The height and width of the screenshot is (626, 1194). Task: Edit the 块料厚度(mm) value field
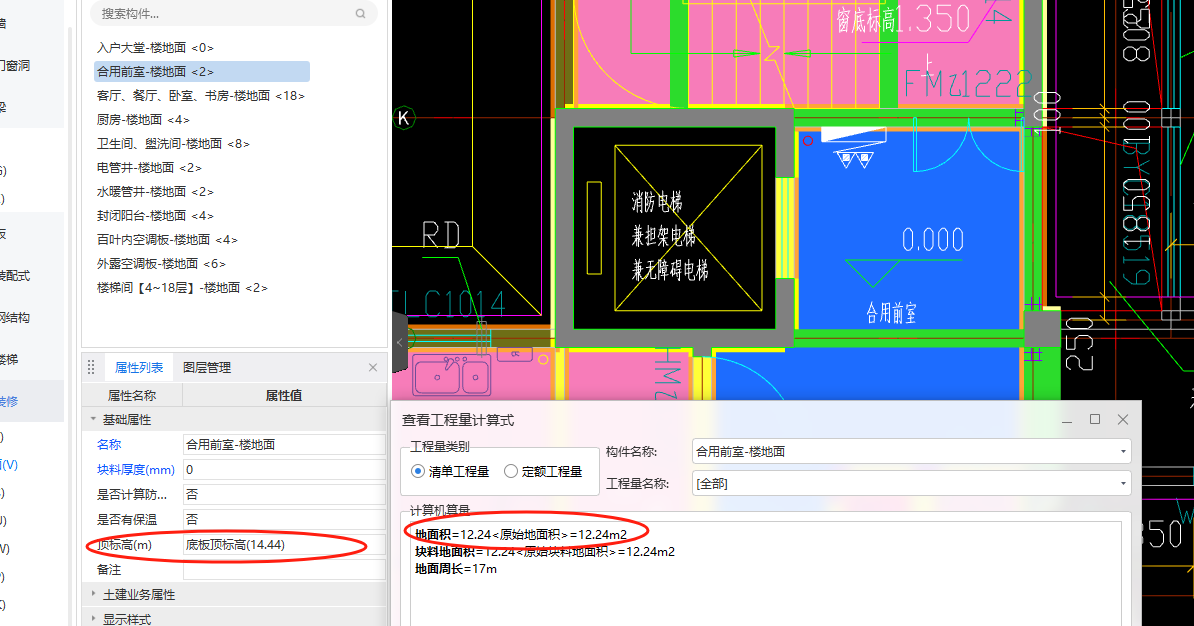tap(284, 470)
